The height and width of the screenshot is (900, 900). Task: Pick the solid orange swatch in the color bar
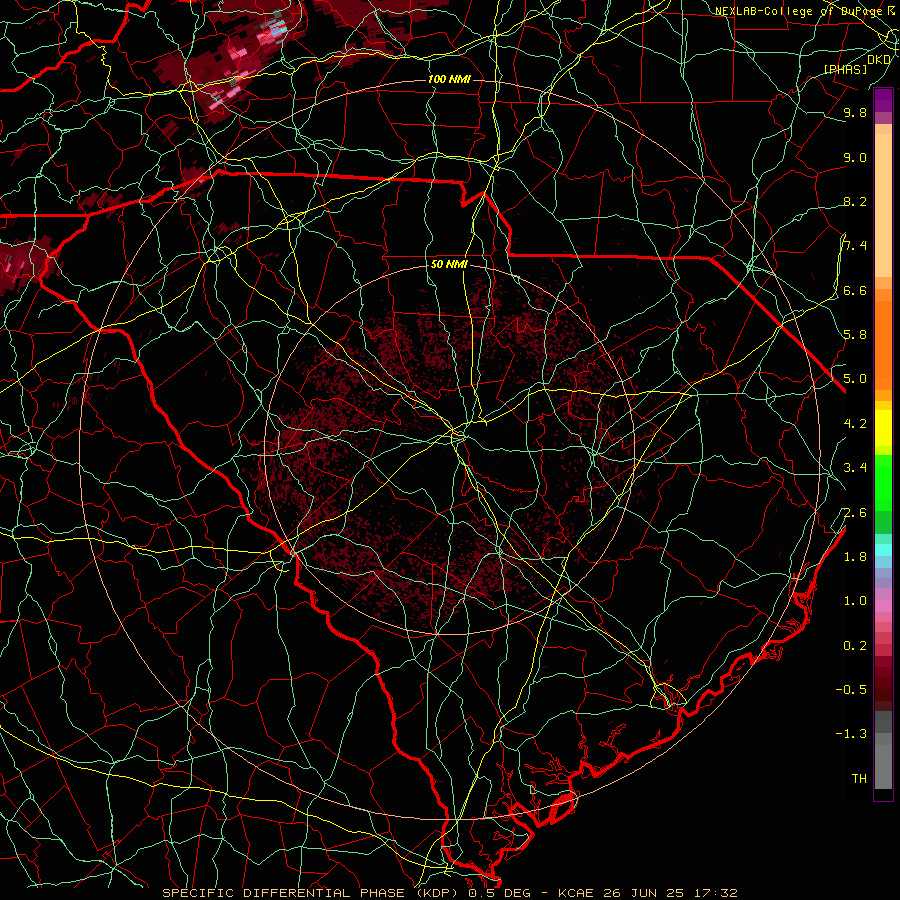883,346
